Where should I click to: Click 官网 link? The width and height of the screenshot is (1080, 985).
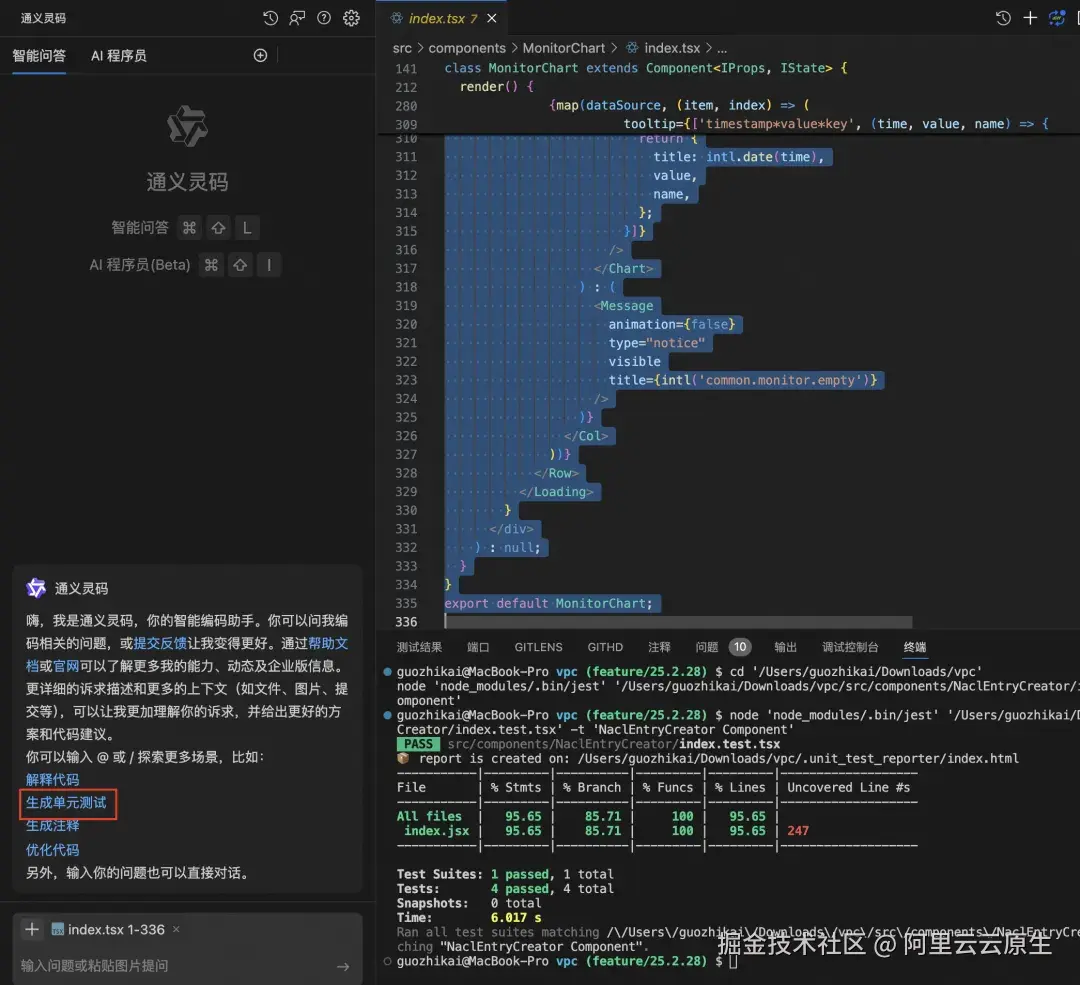coord(66,666)
